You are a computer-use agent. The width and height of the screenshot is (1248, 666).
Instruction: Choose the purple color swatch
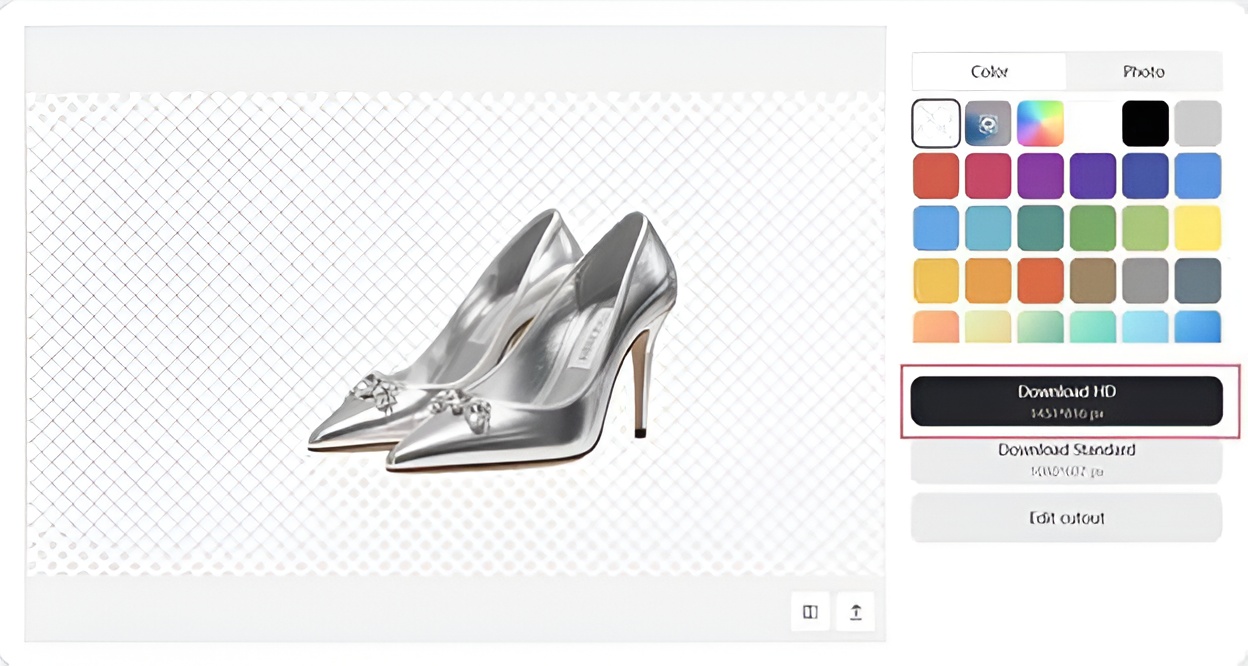1040,176
